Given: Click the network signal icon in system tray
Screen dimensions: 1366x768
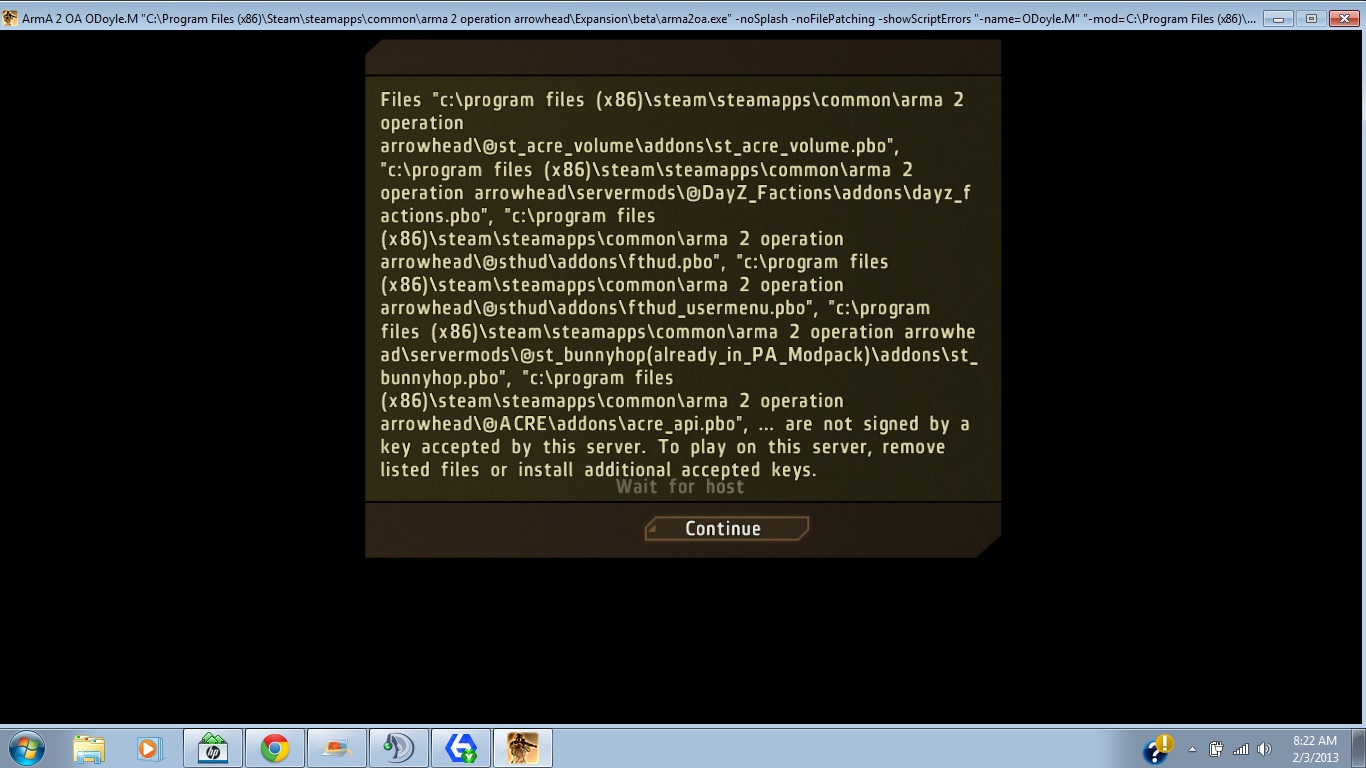Looking at the screenshot, I should pos(1242,748).
